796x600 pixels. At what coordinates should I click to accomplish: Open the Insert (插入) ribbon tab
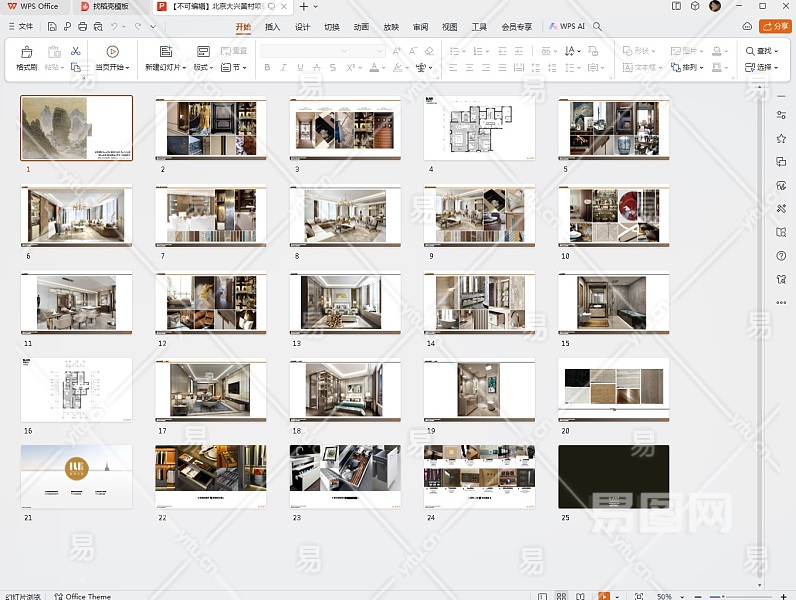click(272, 27)
